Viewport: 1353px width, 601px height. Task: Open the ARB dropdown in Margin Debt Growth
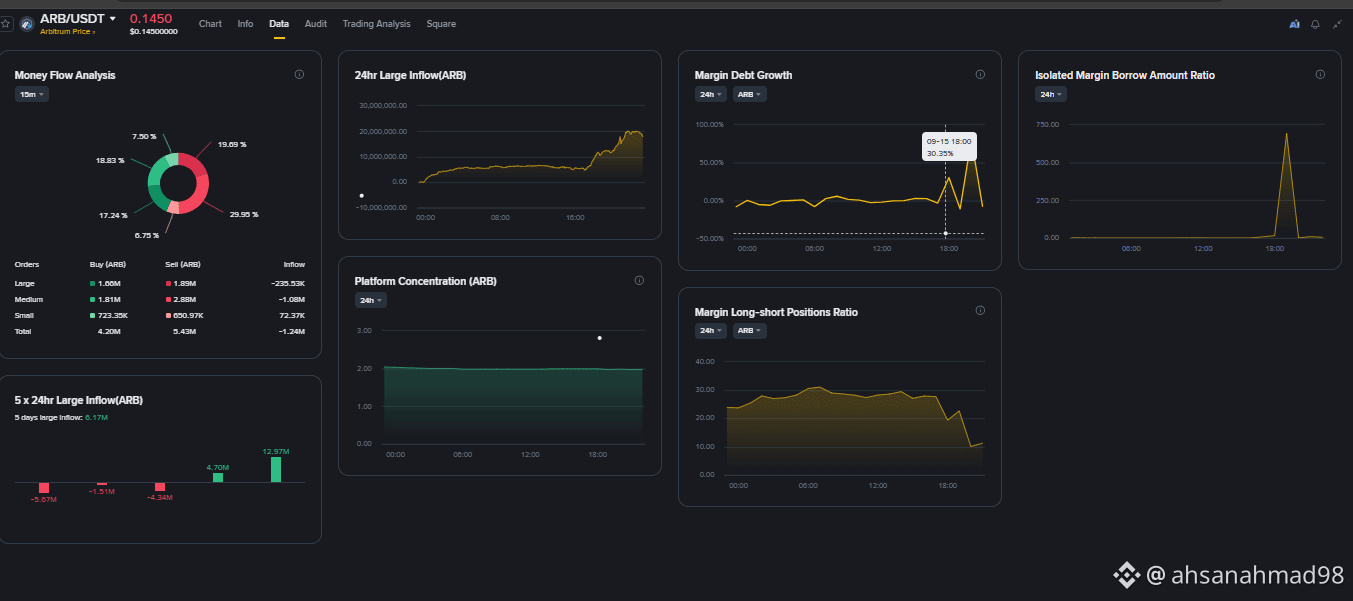750,94
